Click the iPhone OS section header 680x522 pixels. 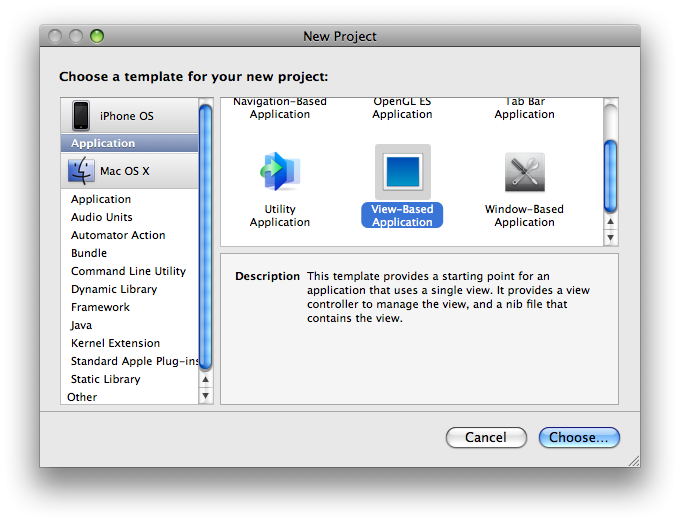pyautogui.click(x=130, y=116)
